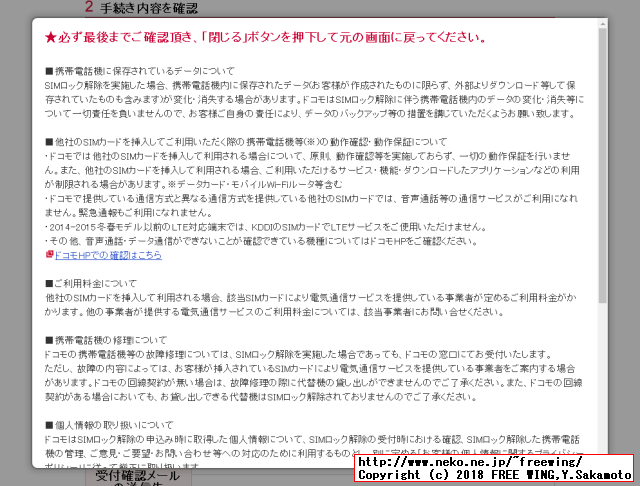Click heading ■携帯電話機の修理について
Viewport: 640px width, 486px height.
(106, 340)
